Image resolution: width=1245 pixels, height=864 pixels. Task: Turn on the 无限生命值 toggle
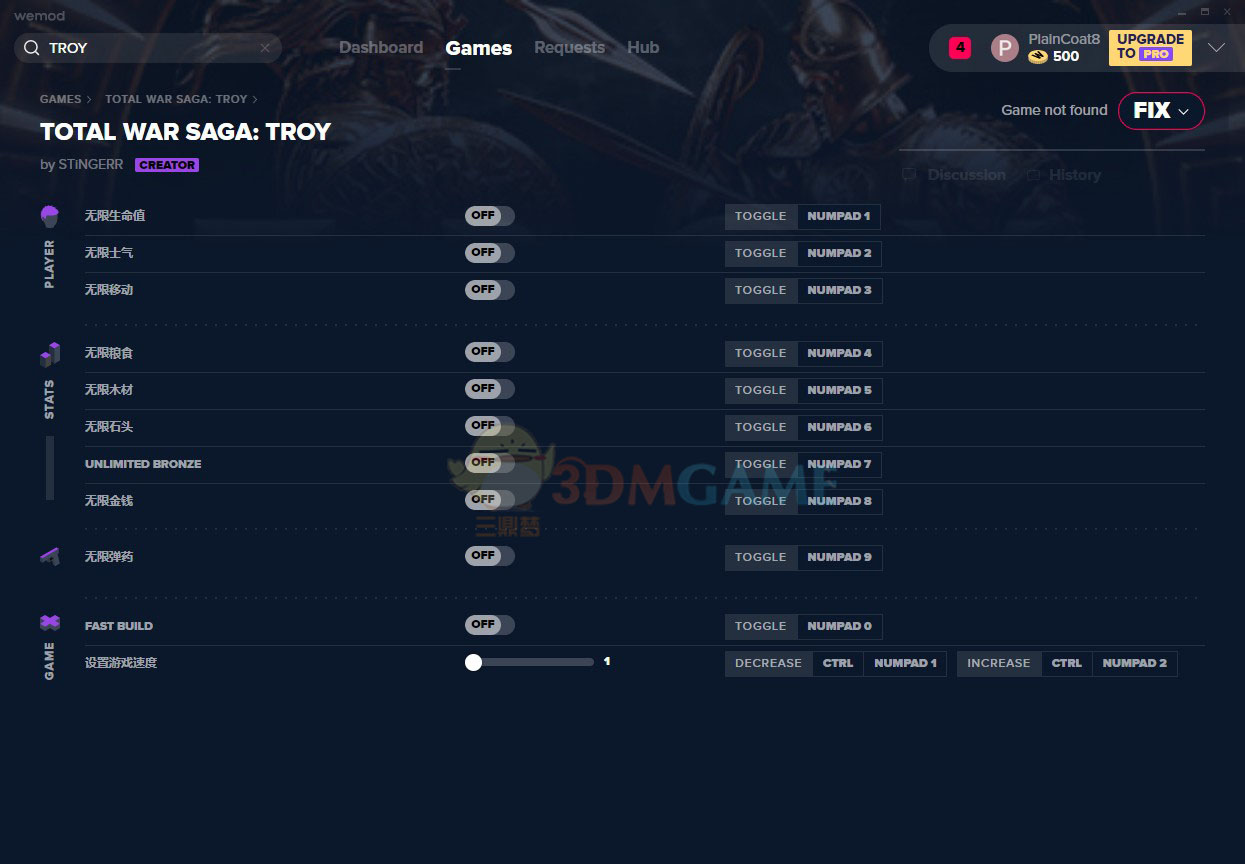pyautogui.click(x=489, y=216)
